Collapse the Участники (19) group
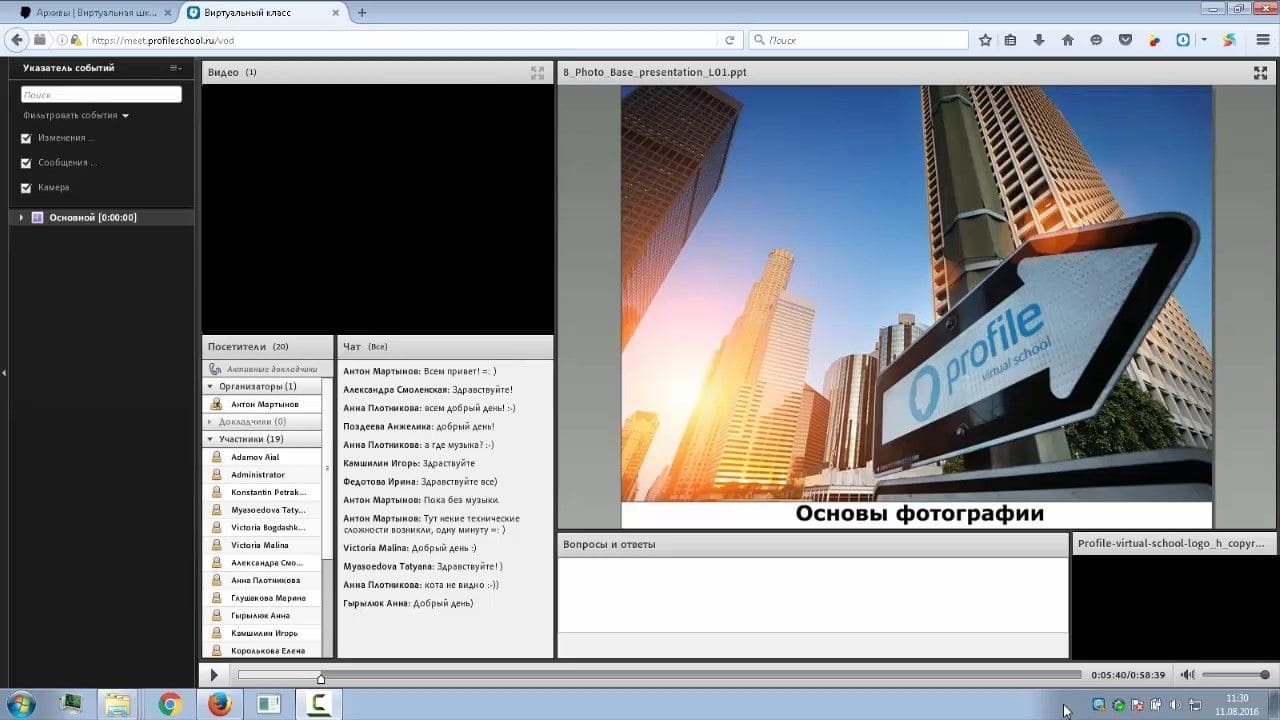The height and width of the screenshot is (720, 1280). [x=211, y=439]
